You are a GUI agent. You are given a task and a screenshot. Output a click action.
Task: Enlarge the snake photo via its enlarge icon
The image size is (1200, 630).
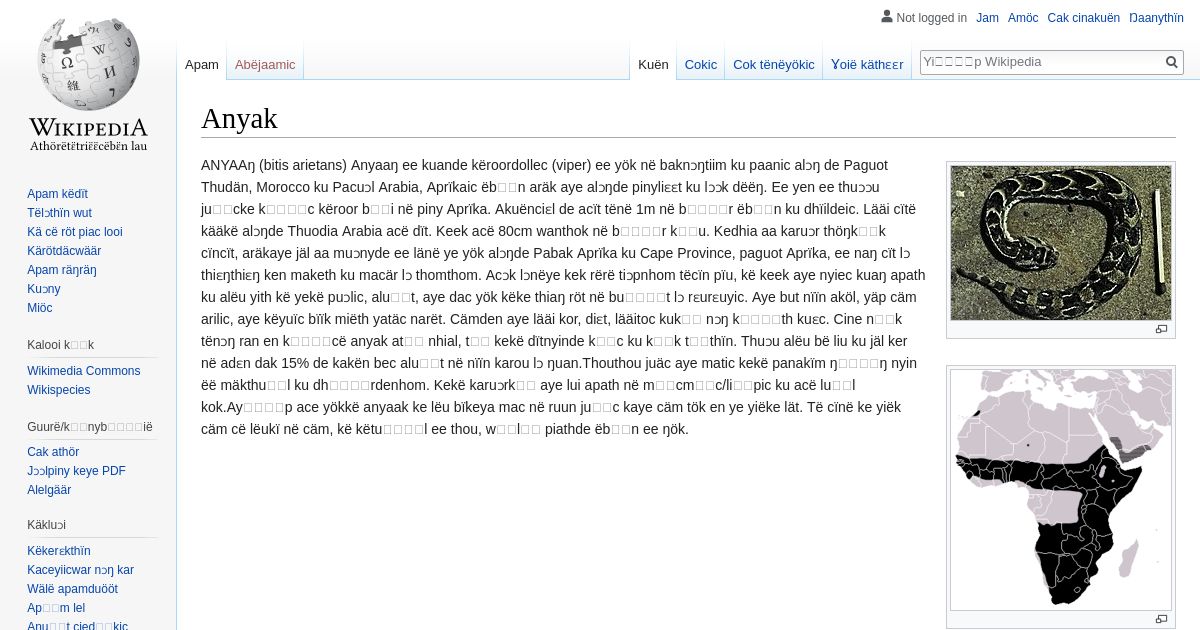tap(1161, 329)
